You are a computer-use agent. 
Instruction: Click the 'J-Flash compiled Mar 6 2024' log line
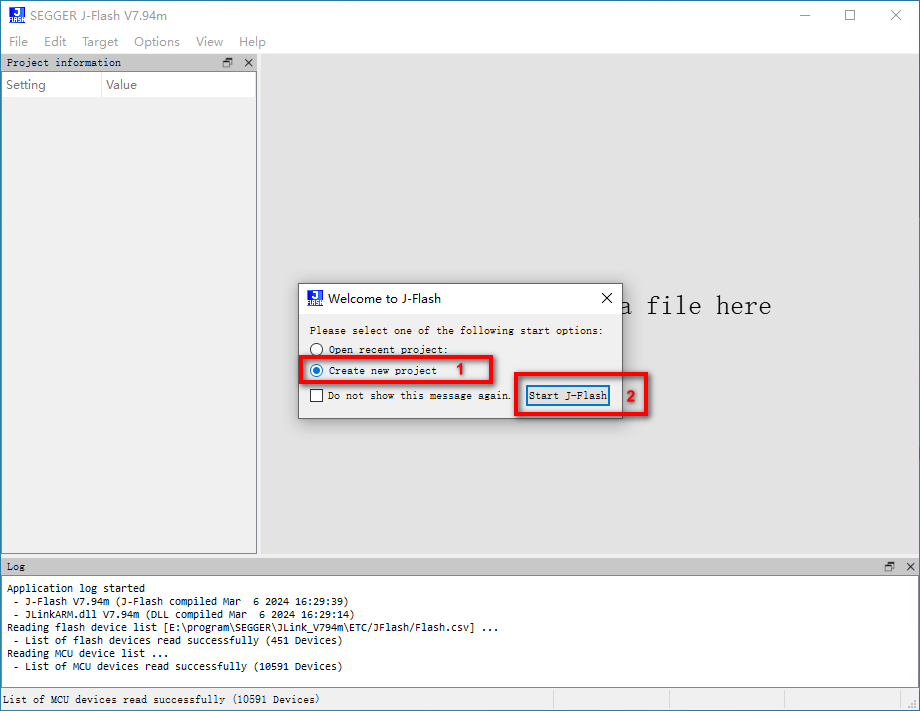coord(181,602)
